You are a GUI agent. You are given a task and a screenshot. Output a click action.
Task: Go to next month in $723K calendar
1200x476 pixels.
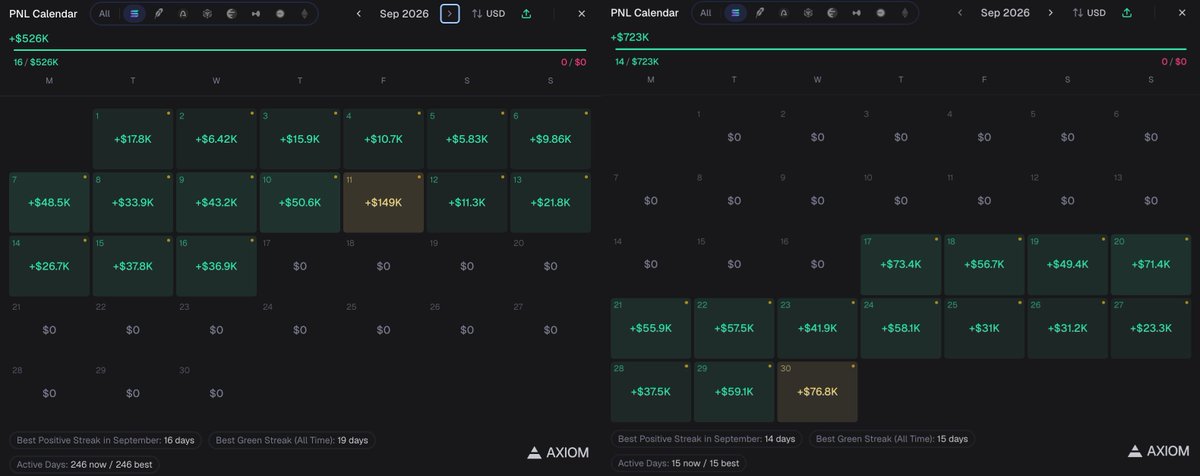[1050, 13]
